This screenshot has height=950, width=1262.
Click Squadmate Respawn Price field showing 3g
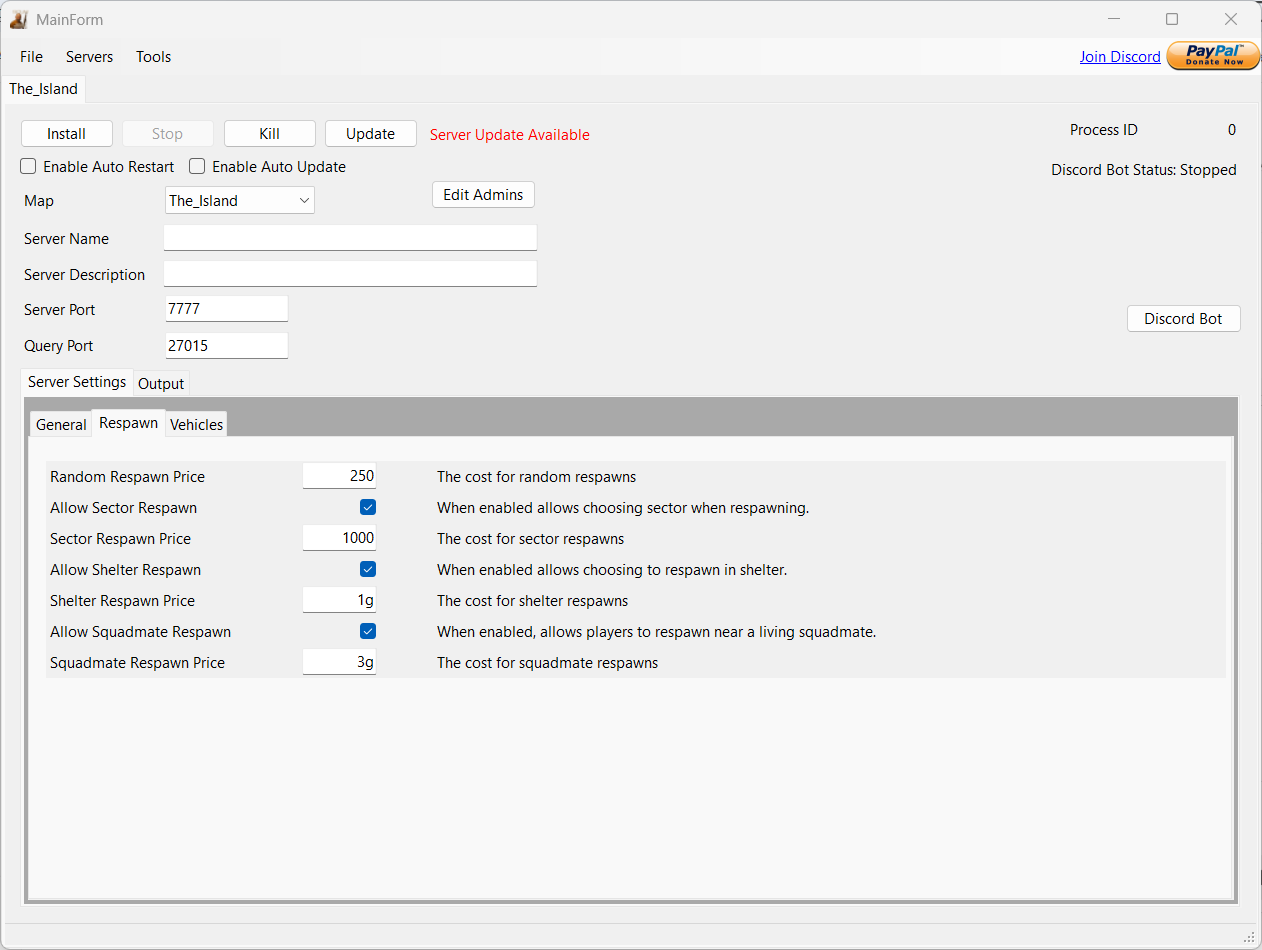click(x=339, y=662)
